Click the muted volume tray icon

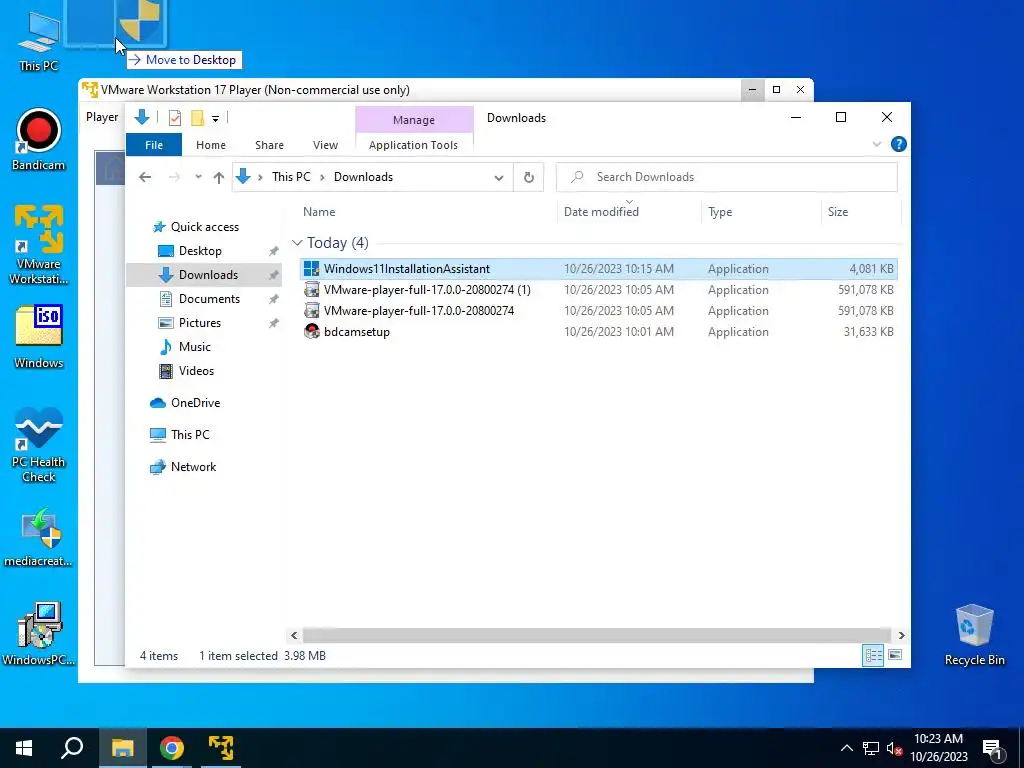(894, 748)
